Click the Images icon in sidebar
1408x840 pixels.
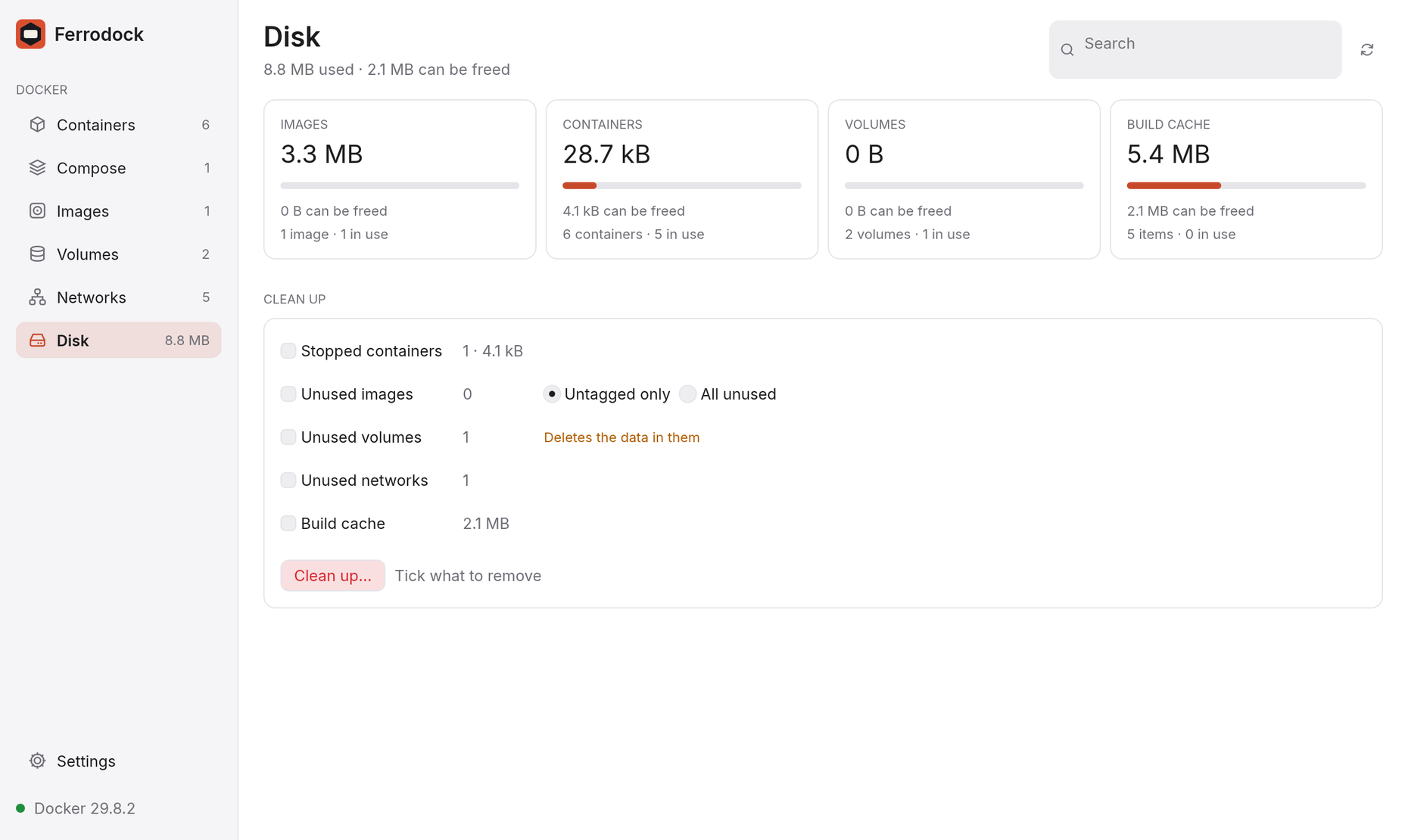point(37,210)
